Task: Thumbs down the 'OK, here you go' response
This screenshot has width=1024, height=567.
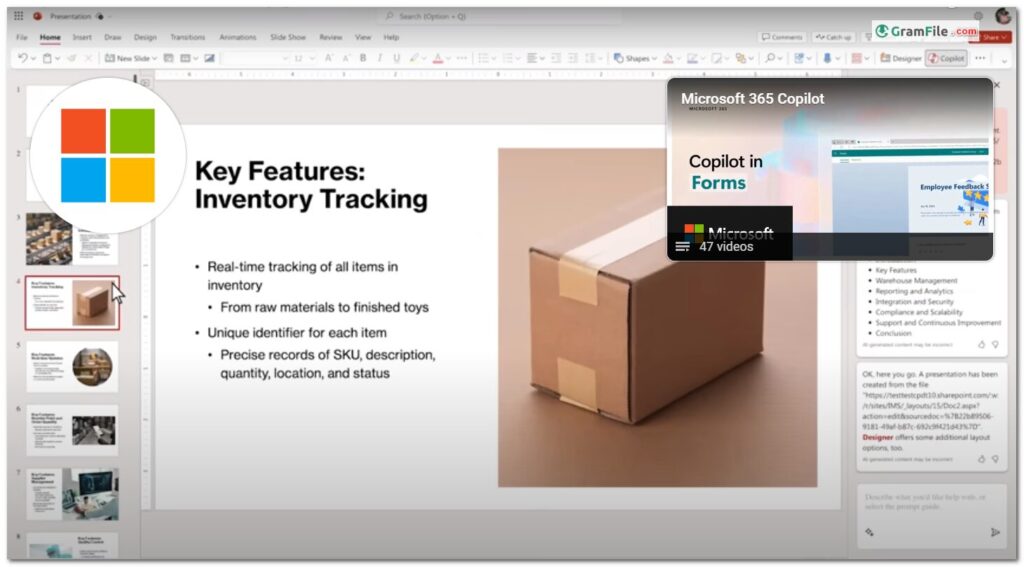Action: [995, 459]
